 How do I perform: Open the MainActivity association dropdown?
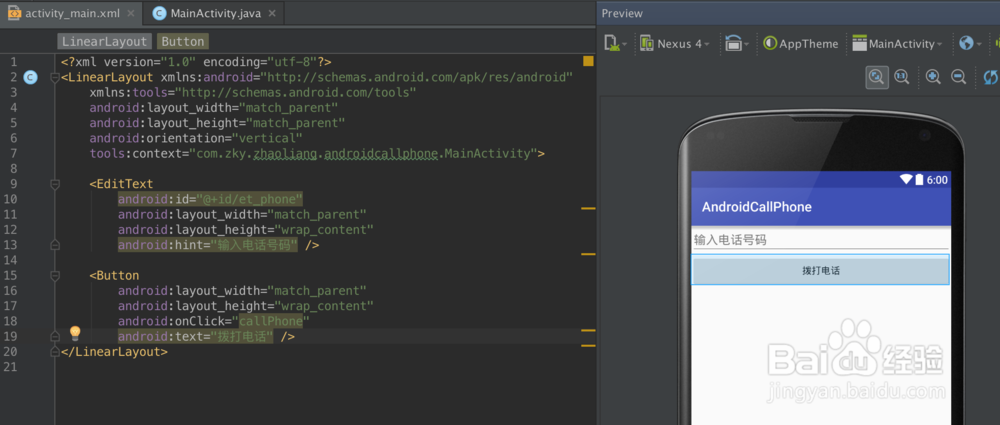pyautogui.click(x=897, y=43)
